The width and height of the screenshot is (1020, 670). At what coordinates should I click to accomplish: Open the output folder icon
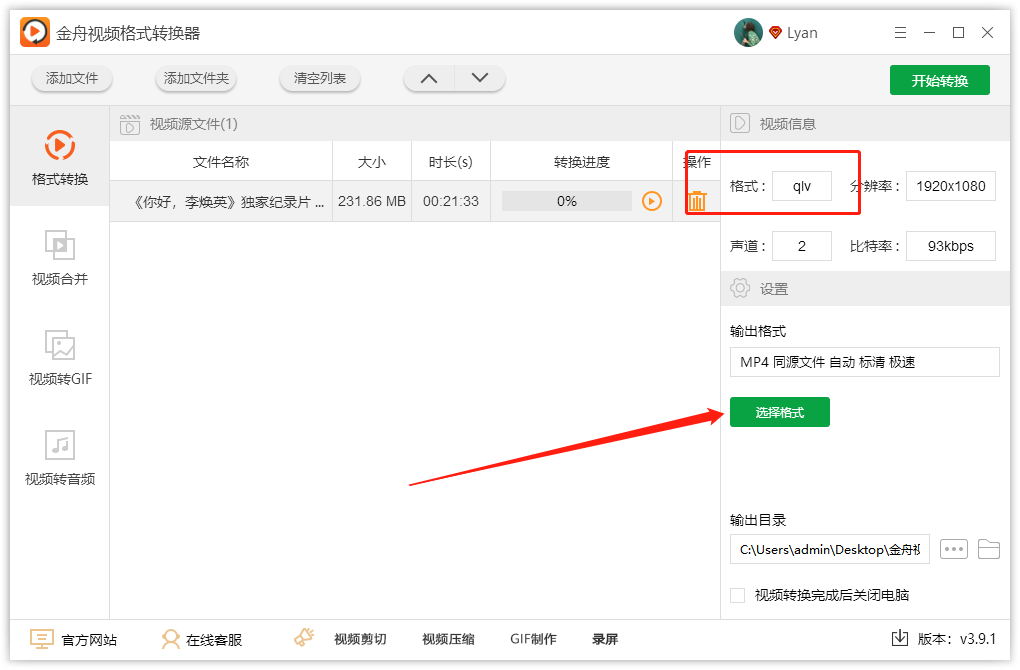[989, 548]
